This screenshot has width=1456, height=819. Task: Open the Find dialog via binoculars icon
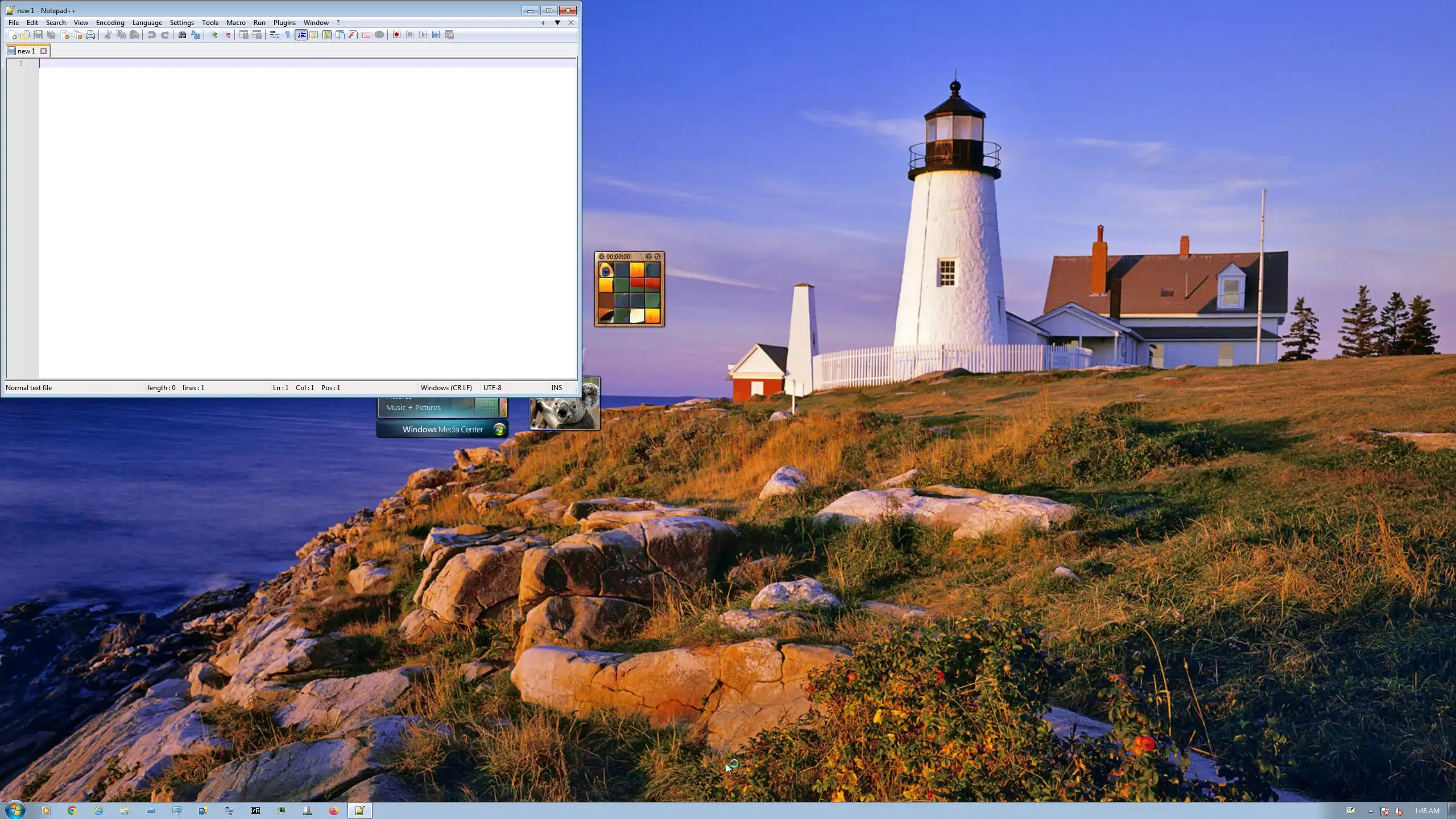click(182, 35)
